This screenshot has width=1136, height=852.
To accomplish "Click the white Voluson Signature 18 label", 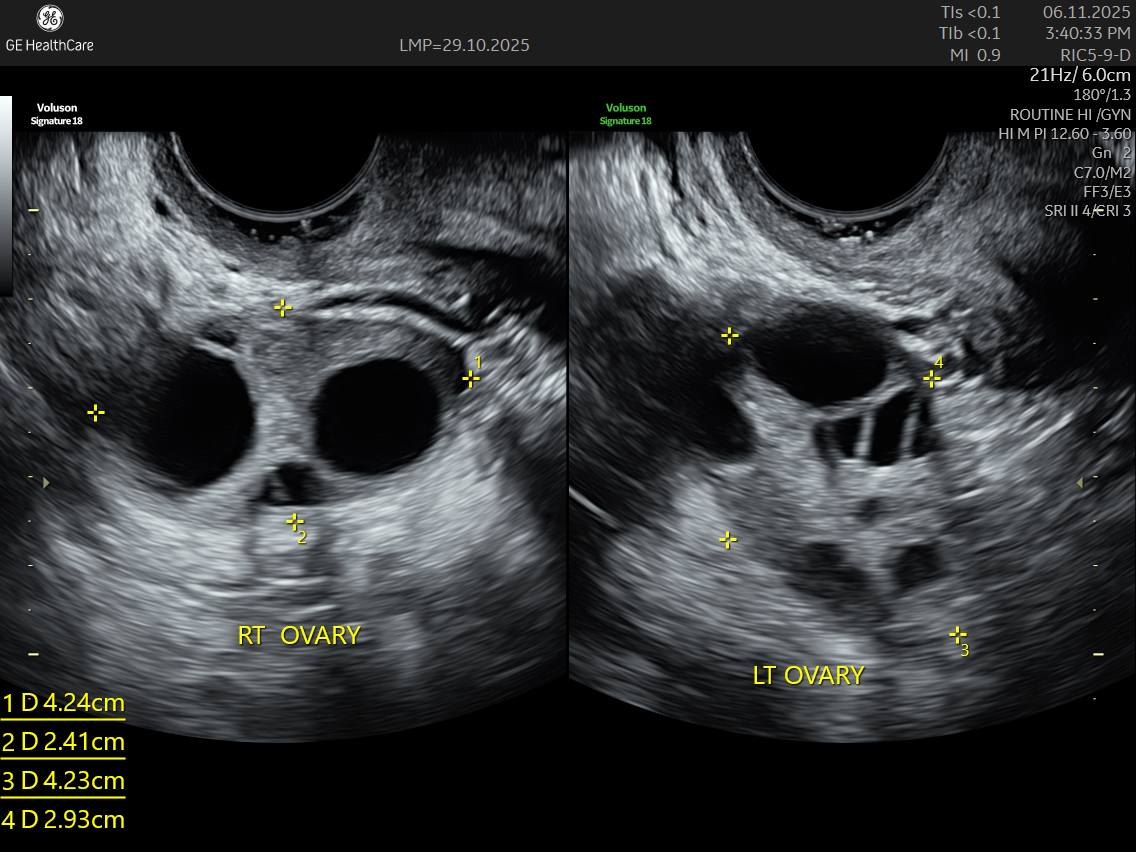I will pos(57,114).
